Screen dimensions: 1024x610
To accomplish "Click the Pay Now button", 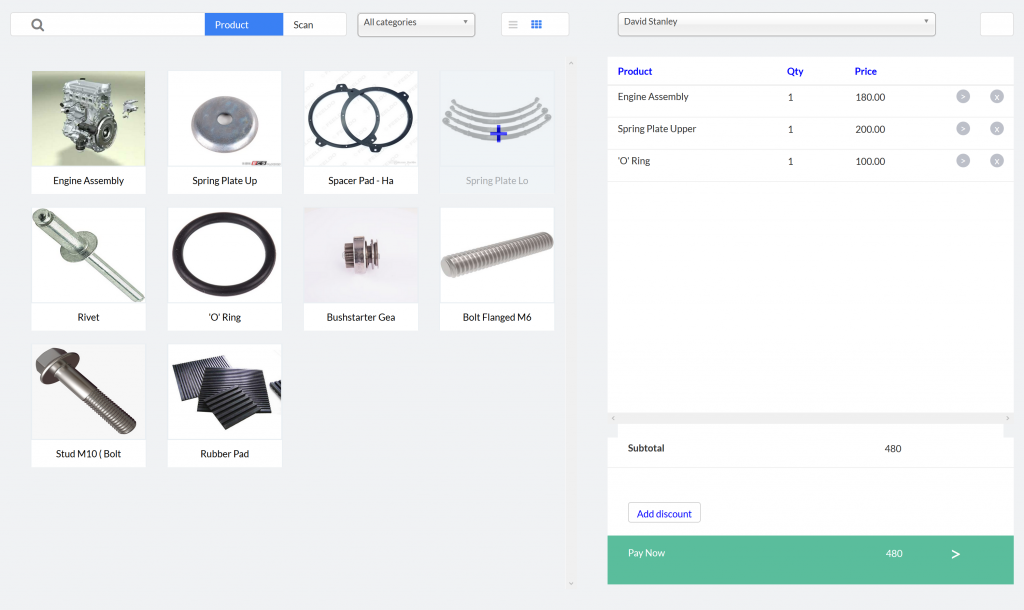I will pyautogui.click(x=810, y=560).
